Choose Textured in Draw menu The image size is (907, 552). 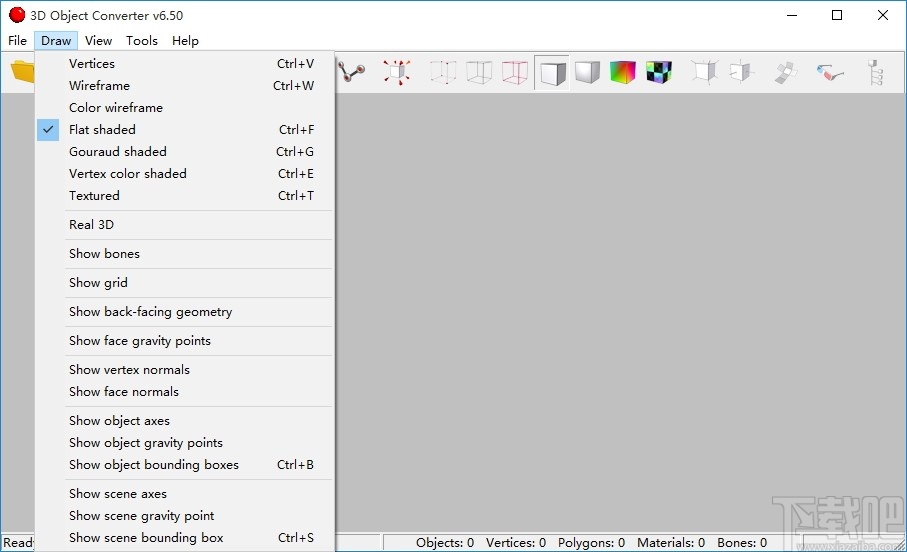click(185, 196)
